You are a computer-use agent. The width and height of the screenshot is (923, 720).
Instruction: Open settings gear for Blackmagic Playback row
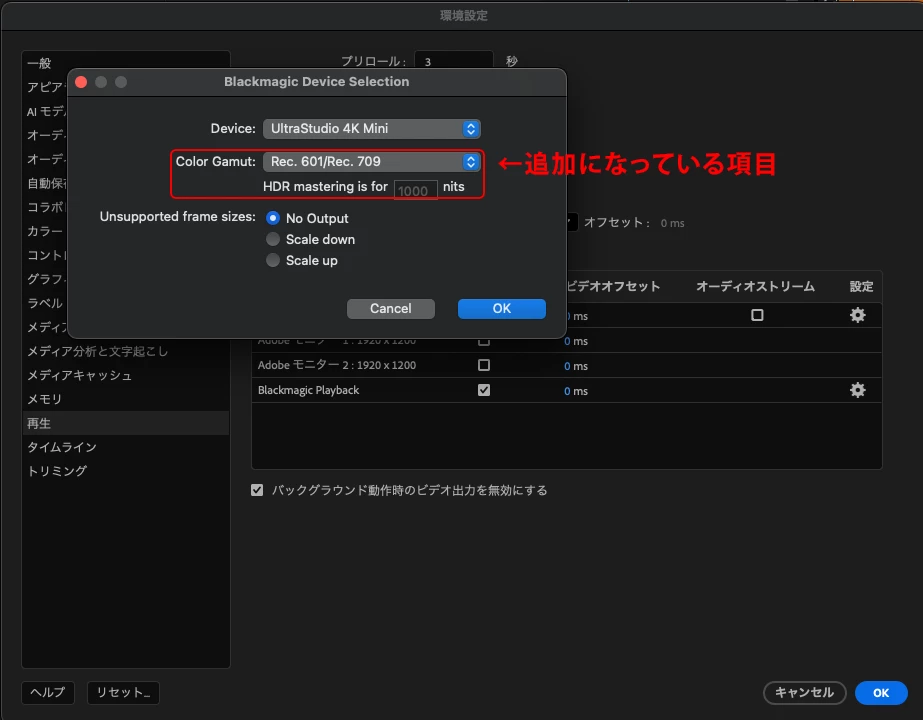(857, 390)
